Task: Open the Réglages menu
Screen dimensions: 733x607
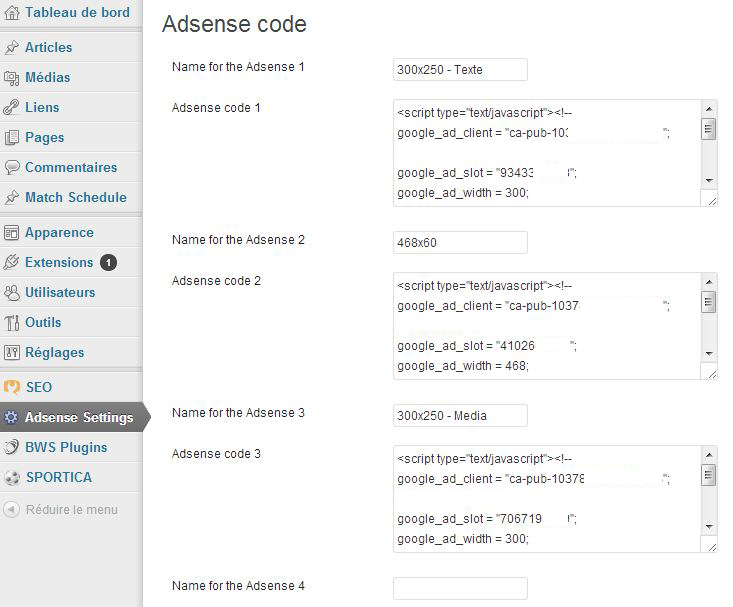Action: point(71,352)
